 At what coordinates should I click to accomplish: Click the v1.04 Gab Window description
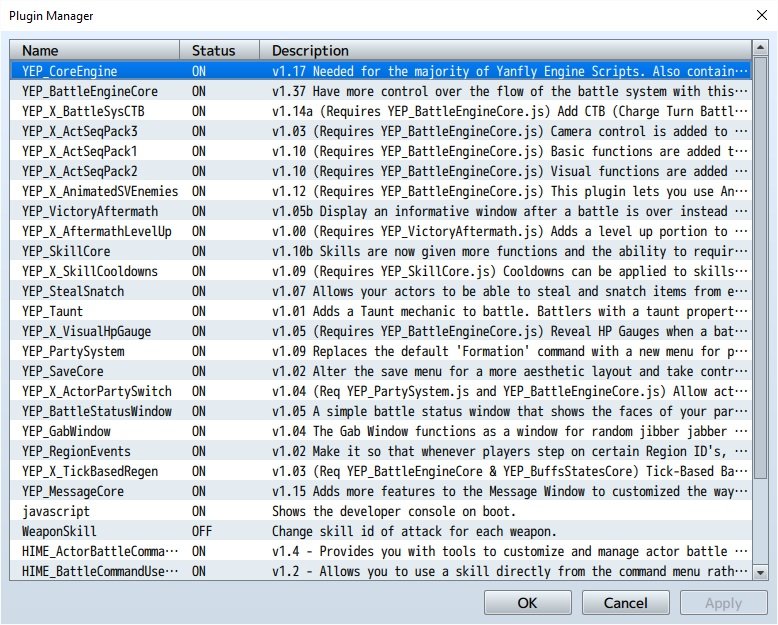coord(510,431)
